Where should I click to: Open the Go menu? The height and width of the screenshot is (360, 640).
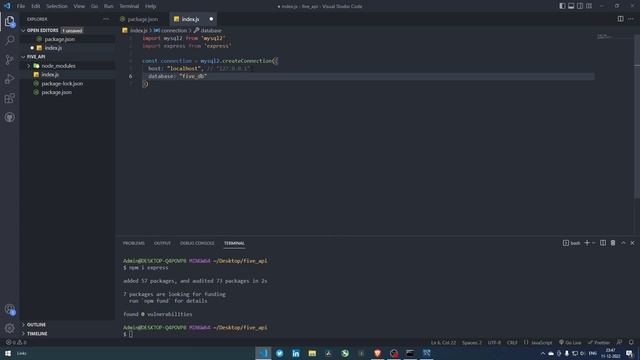(94, 6)
